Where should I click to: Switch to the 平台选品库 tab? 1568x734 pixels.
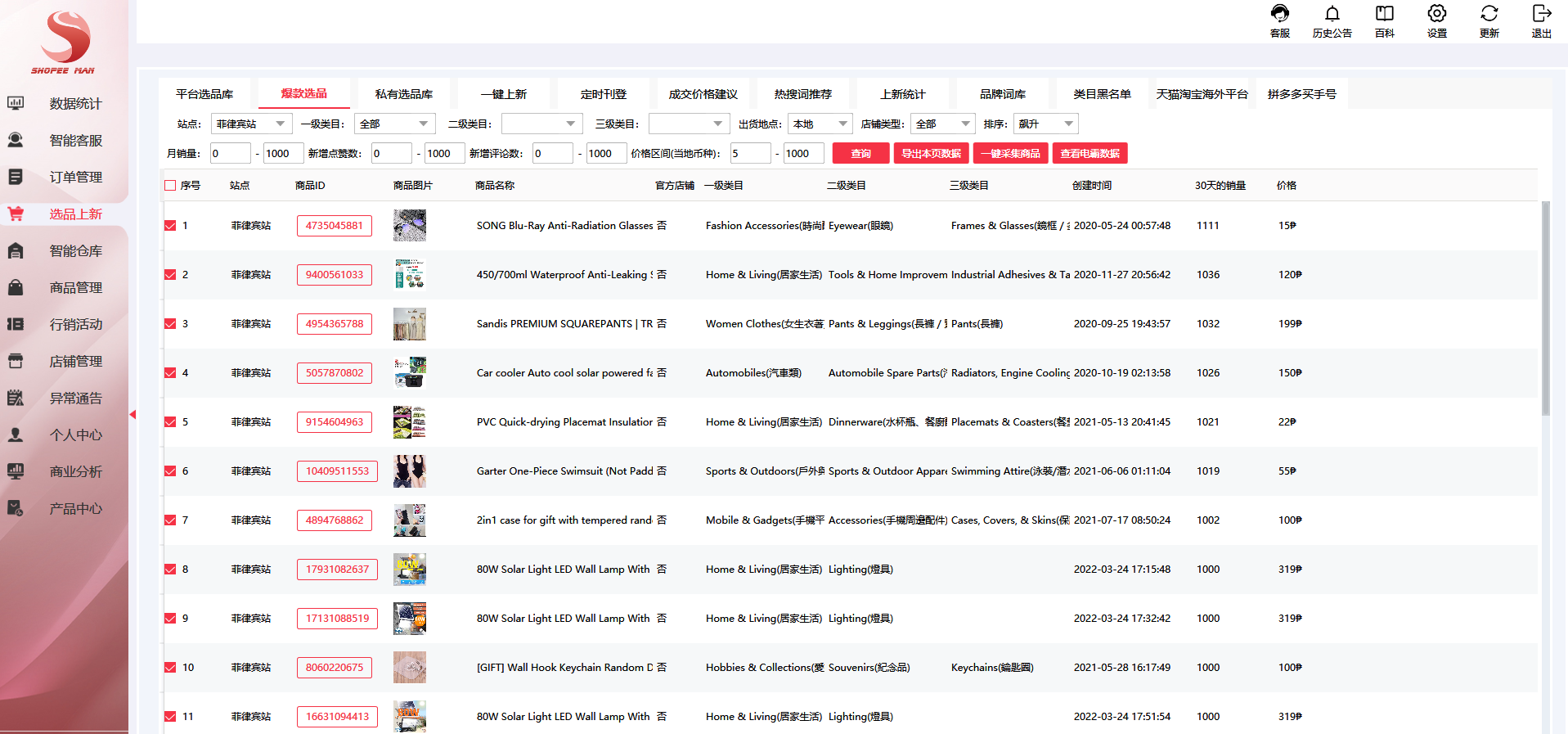204,94
